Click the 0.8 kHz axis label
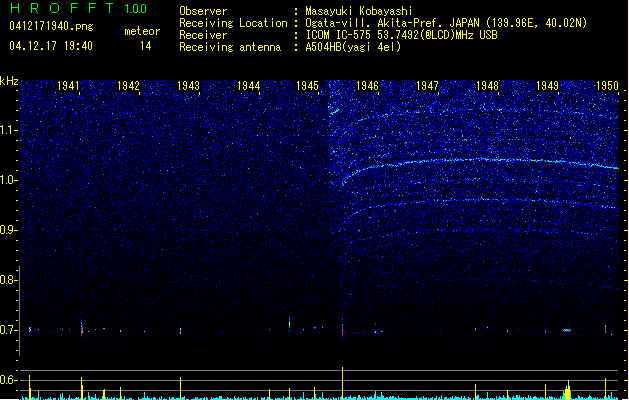Viewport: 629px width, 400px height. tap(8, 280)
